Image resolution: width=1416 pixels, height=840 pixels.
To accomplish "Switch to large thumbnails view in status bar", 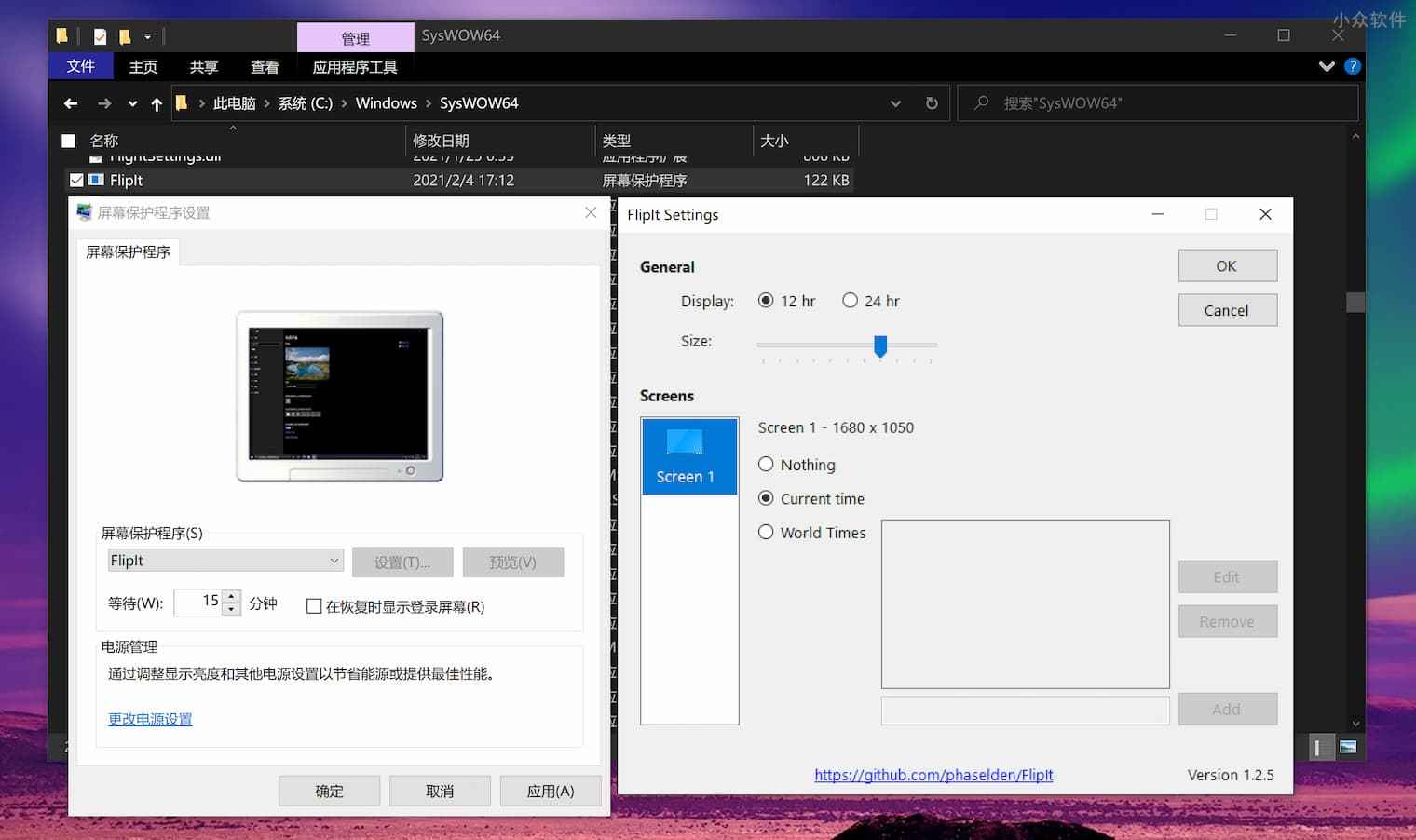I will point(1347,748).
